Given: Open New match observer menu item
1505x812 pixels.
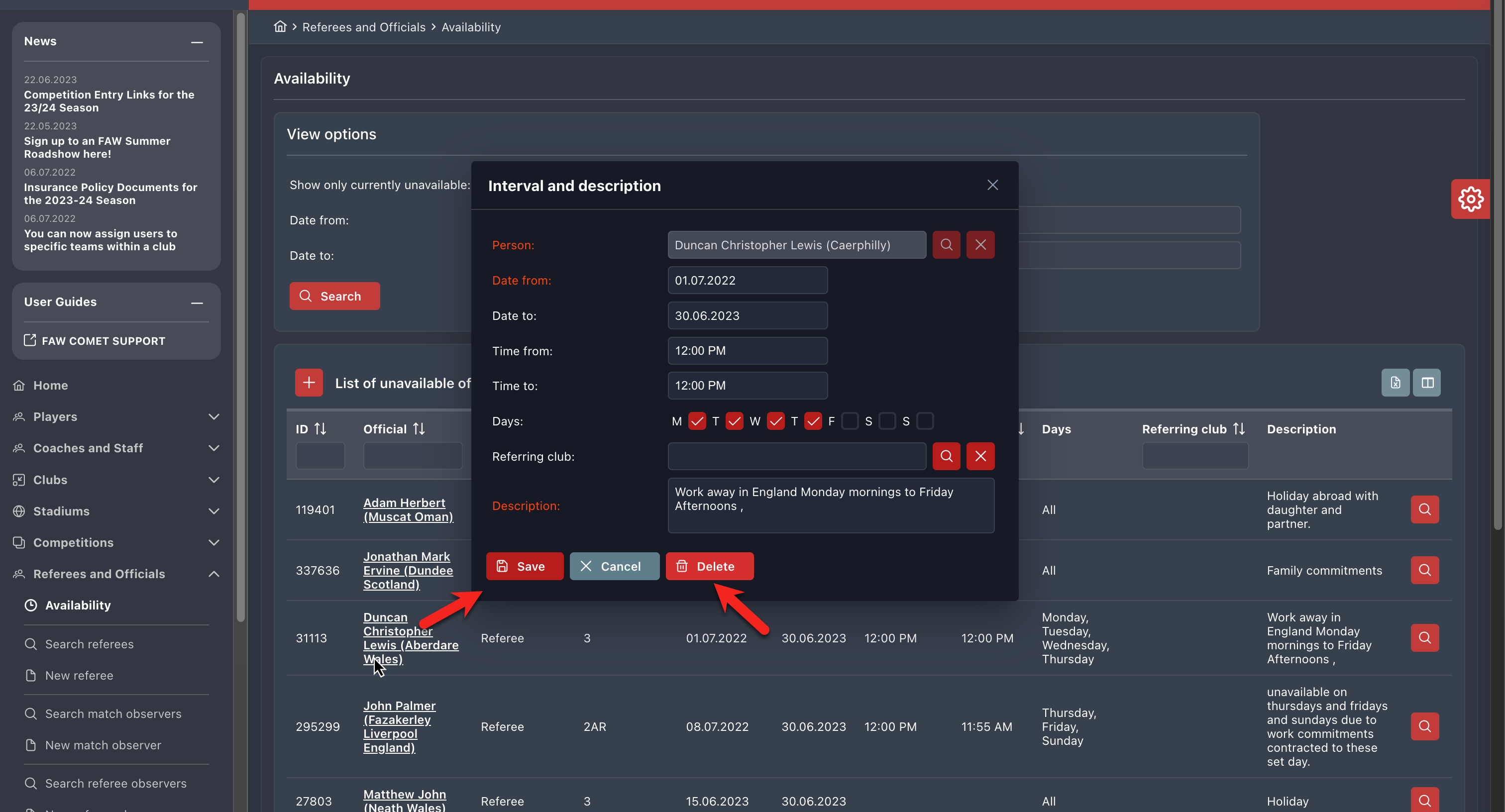Looking at the screenshot, I should click(103, 745).
